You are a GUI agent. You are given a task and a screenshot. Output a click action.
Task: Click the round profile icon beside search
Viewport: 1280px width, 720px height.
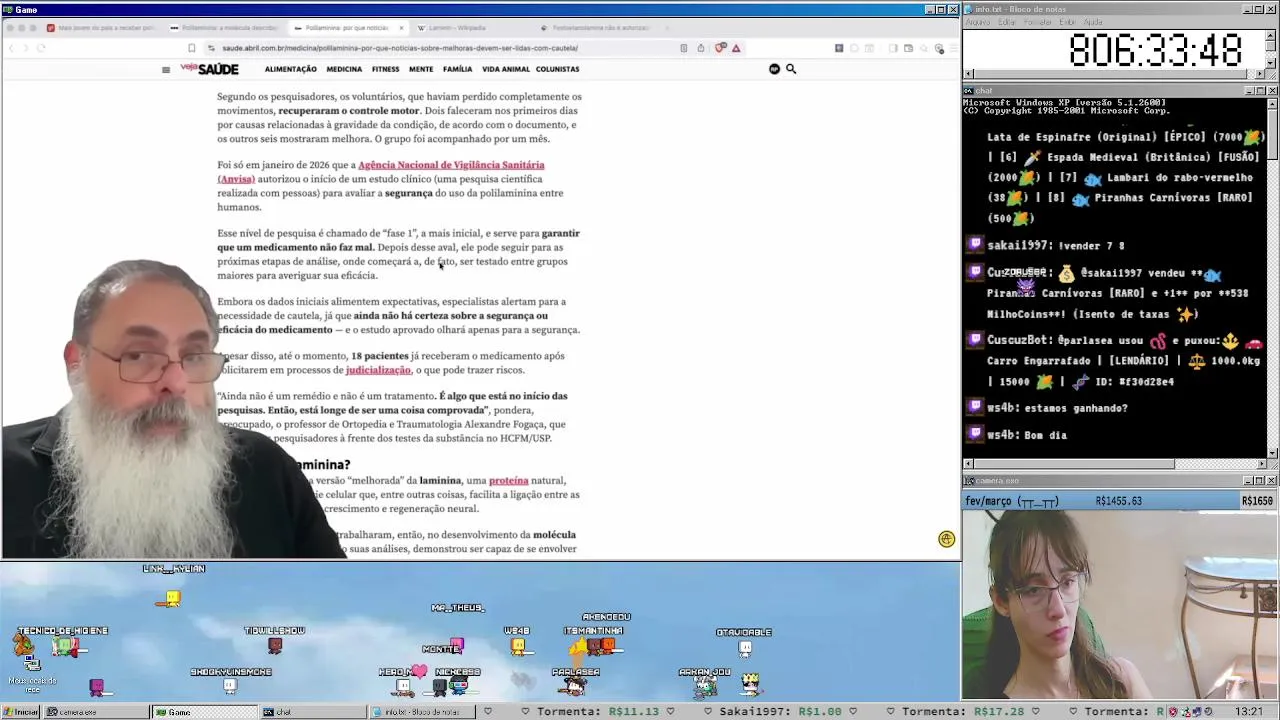(774, 69)
